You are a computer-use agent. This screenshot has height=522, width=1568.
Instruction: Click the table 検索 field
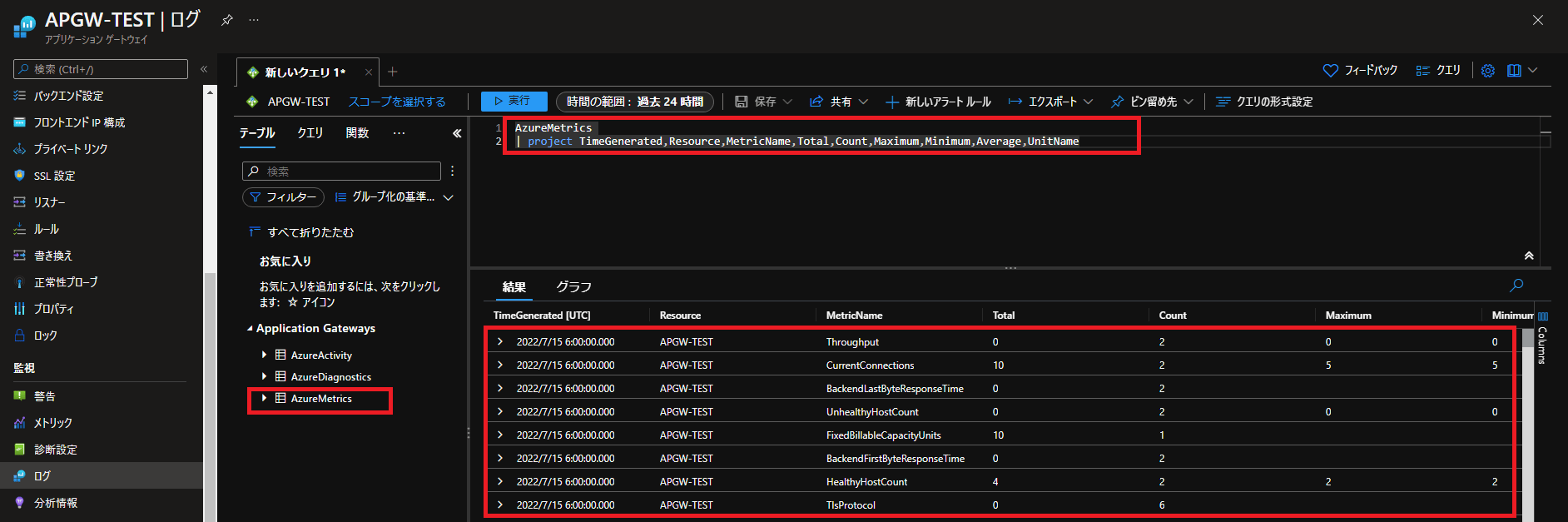pos(341,171)
